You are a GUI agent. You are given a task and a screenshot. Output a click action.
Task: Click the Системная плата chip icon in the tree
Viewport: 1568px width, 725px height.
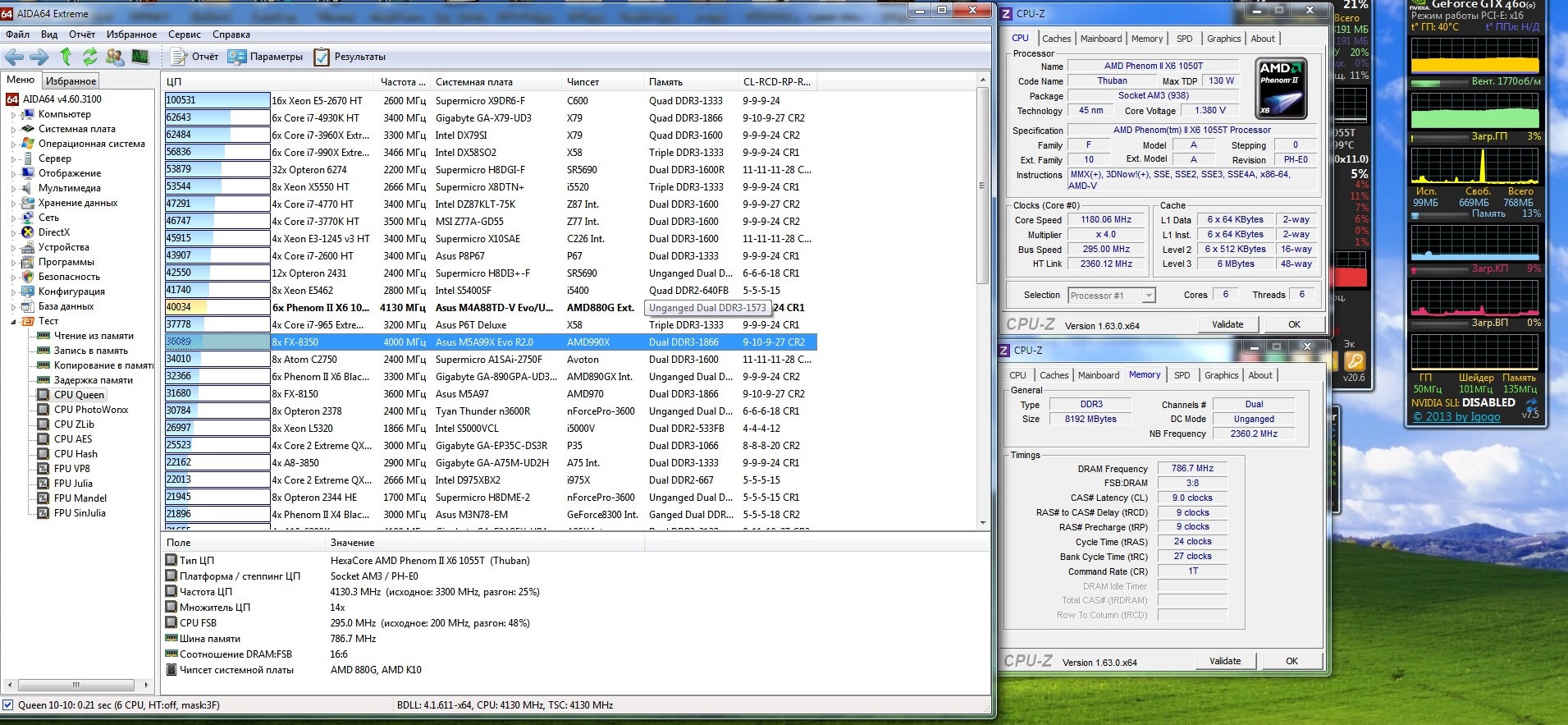tap(28, 129)
